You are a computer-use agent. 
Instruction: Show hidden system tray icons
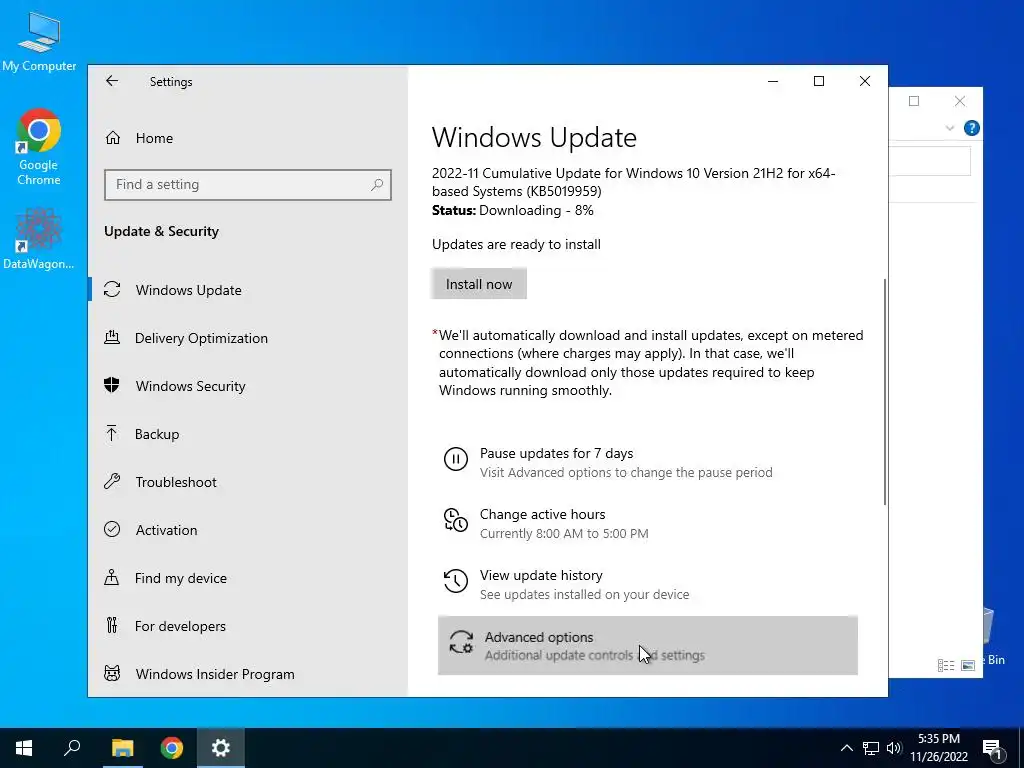(846, 748)
